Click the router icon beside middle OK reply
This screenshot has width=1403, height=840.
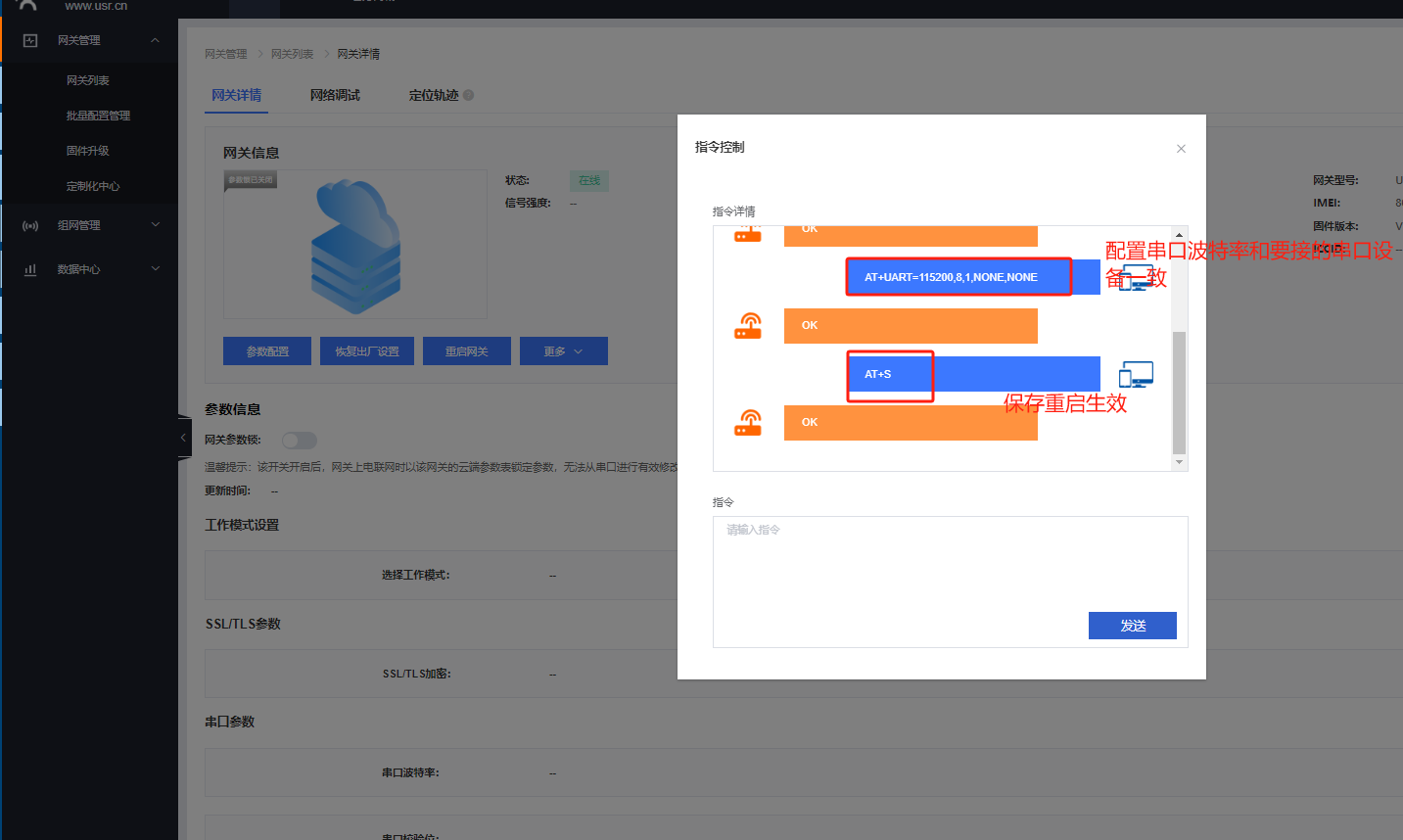(x=748, y=325)
